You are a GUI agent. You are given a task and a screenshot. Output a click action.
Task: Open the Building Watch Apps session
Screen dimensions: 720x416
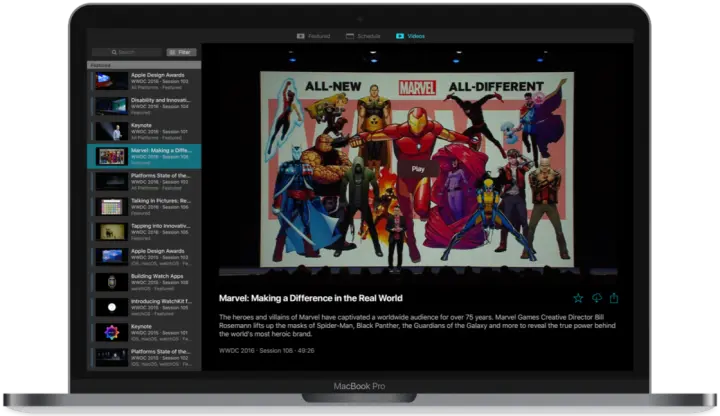coord(144,282)
